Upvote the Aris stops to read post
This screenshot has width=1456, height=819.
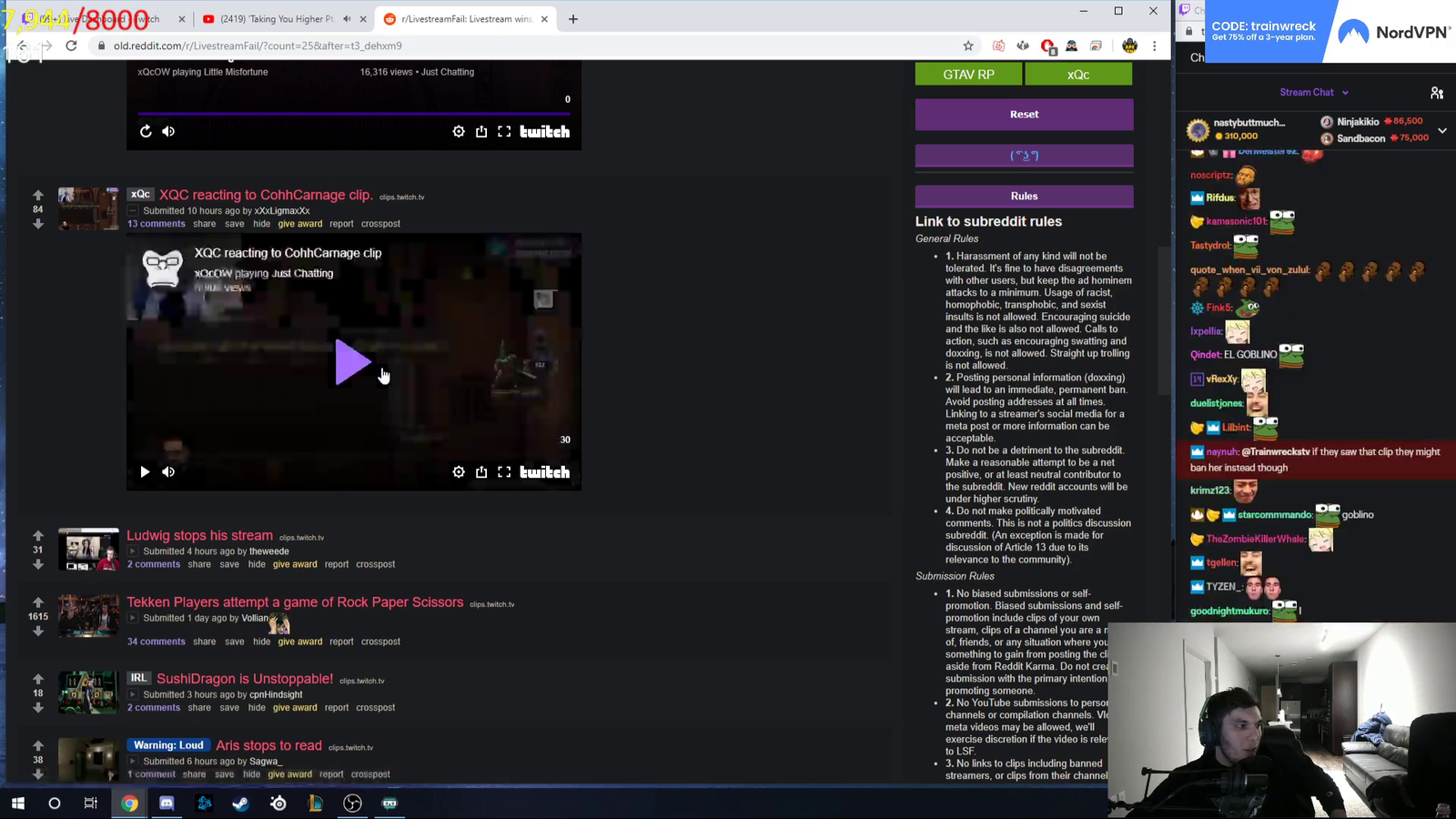(38, 745)
